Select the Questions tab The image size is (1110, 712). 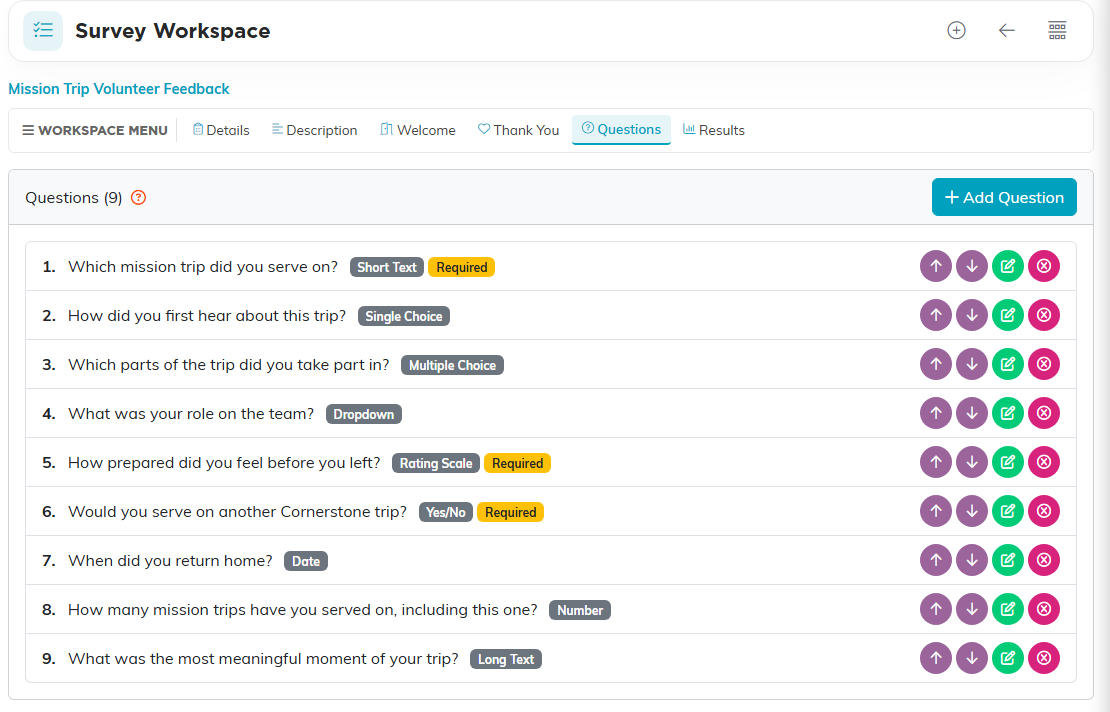coord(621,130)
